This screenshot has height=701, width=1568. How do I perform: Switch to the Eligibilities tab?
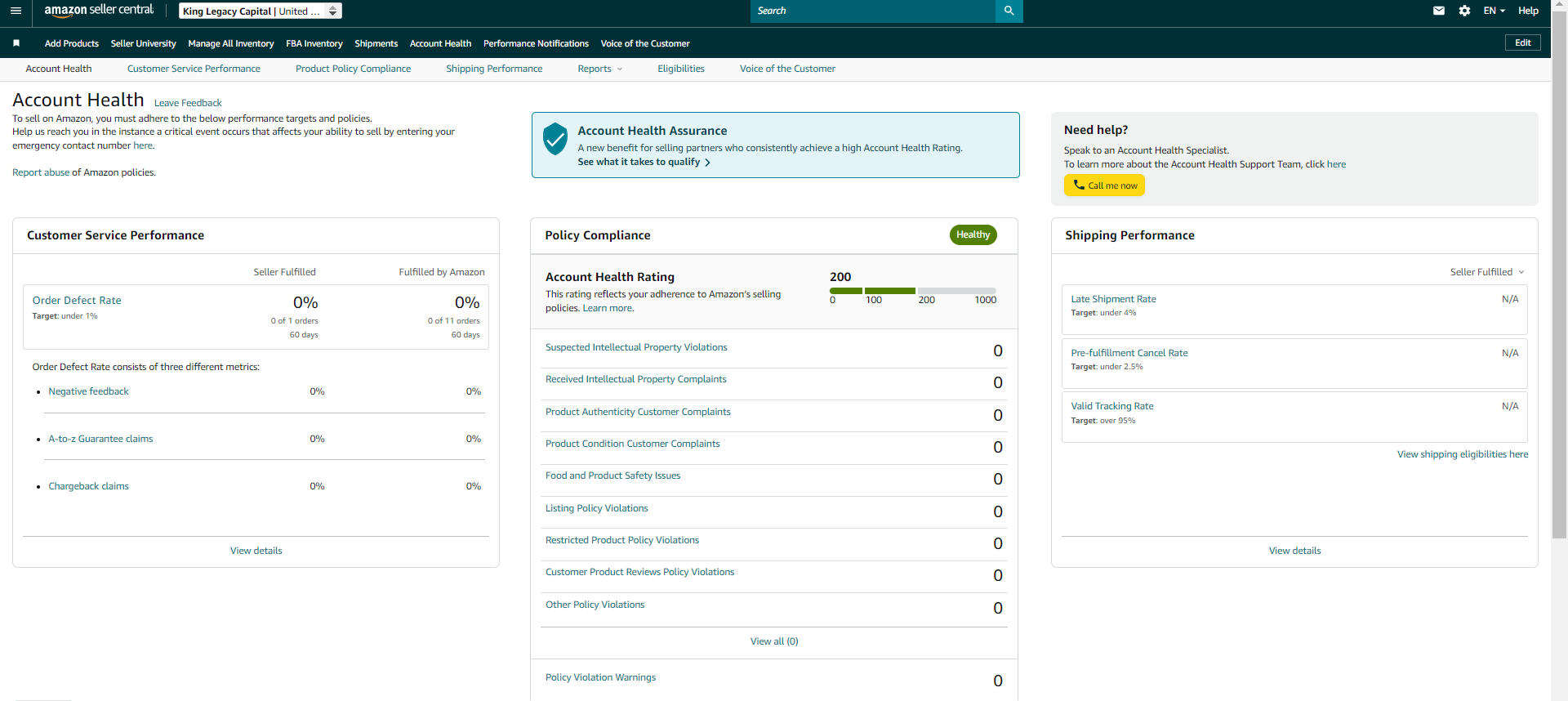point(681,69)
